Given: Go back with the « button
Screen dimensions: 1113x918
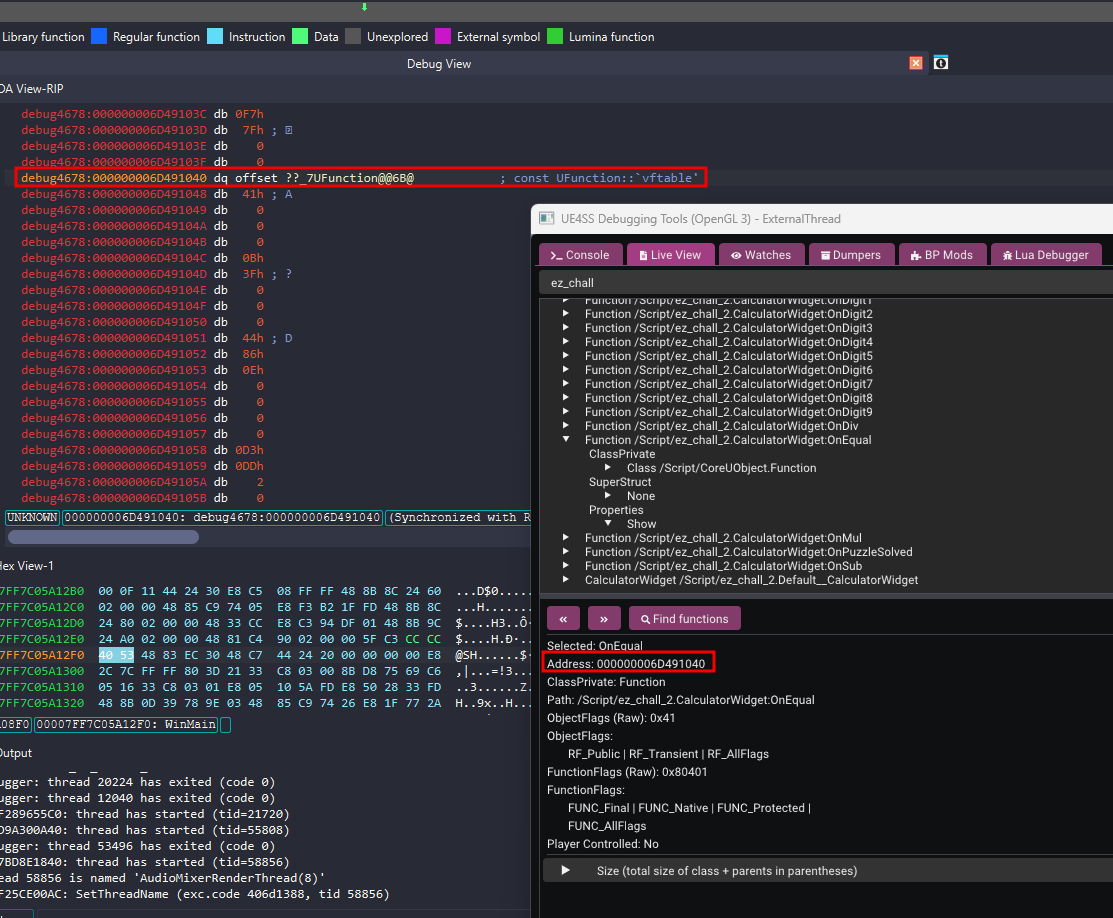Looking at the screenshot, I should pyautogui.click(x=563, y=619).
